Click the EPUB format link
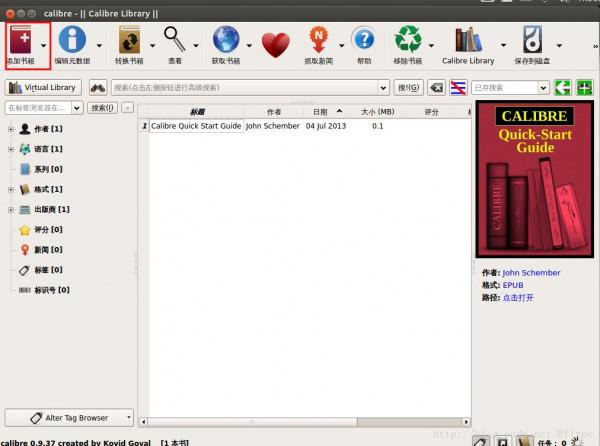The image size is (600, 446). coord(513,285)
